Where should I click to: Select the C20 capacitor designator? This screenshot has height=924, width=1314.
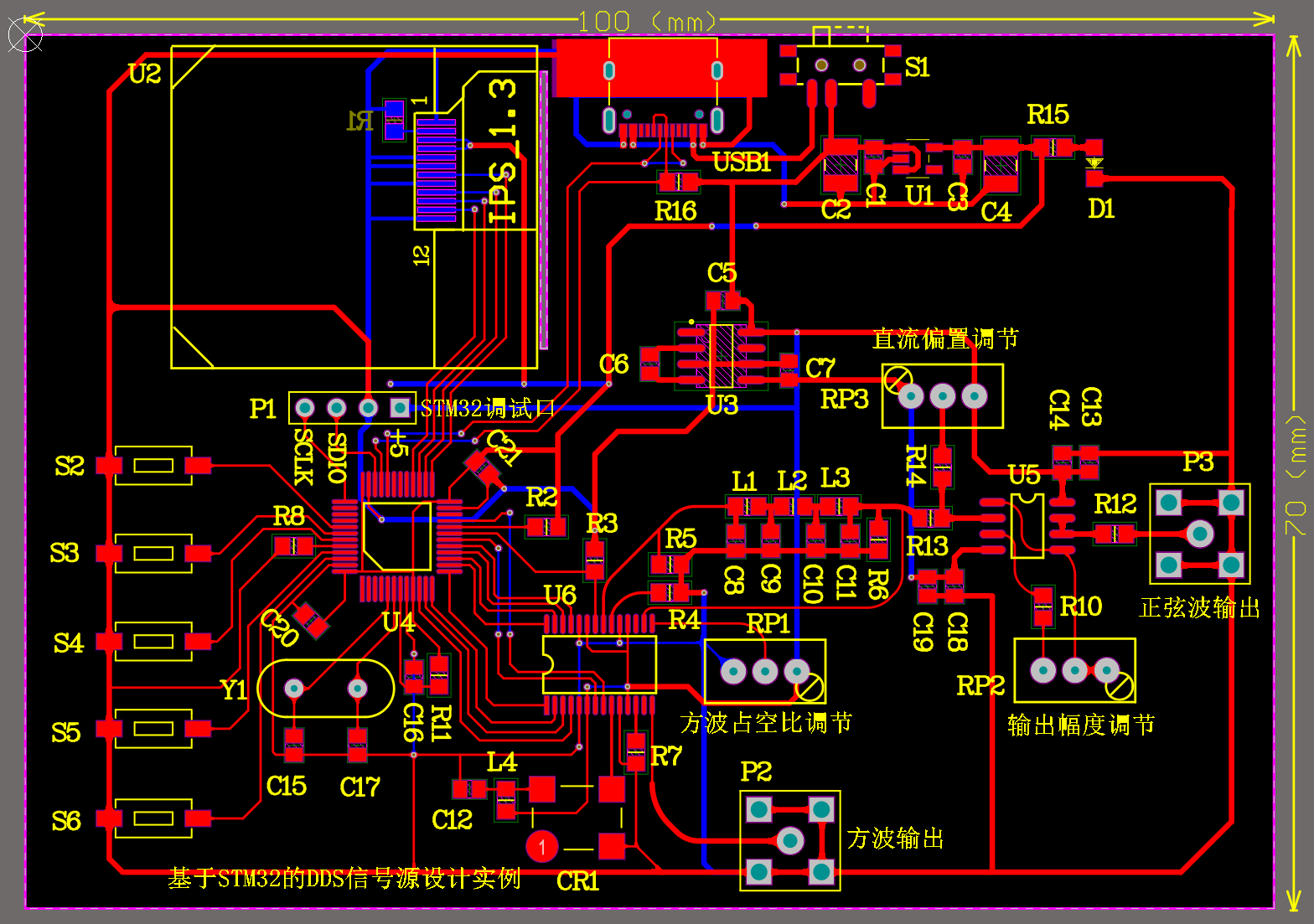[x=279, y=628]
